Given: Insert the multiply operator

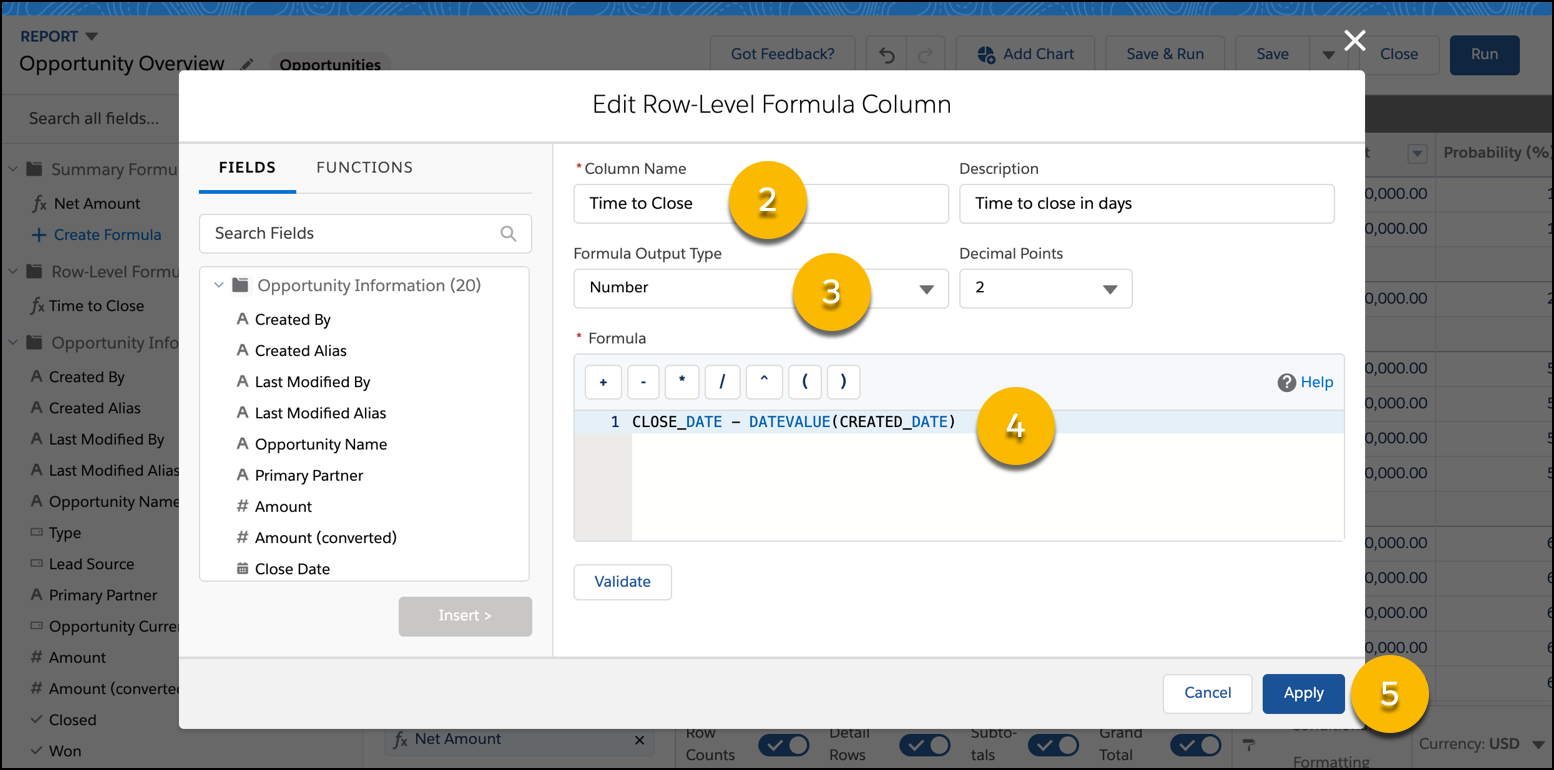Looking at the screenshot, I should pyautogui.click(x=682, y=382).
